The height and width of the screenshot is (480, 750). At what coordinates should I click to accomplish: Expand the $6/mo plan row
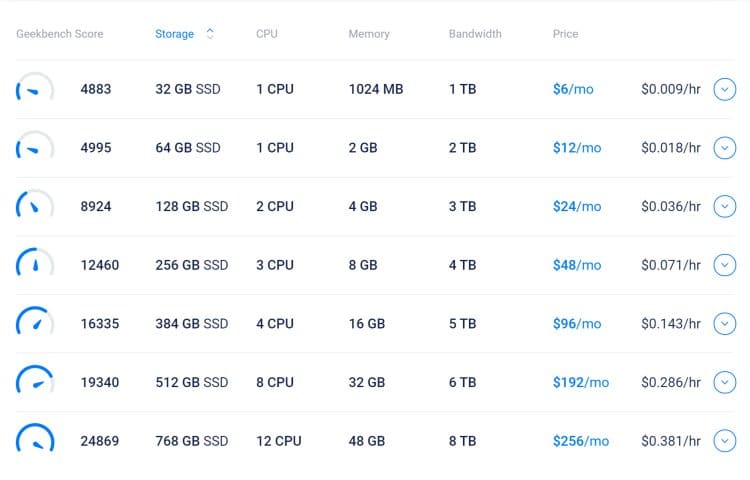725,90
